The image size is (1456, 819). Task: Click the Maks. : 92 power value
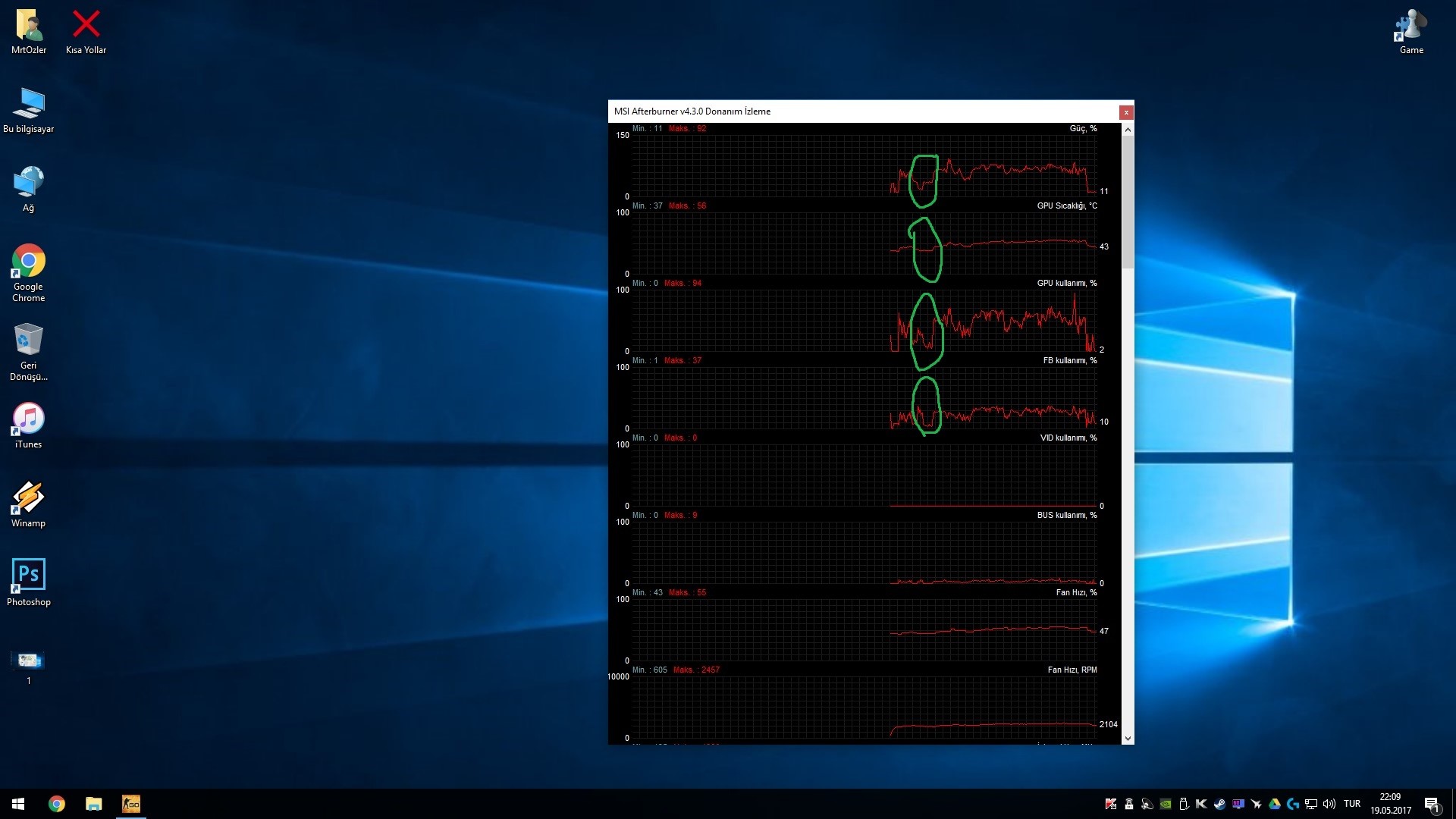tap(687, 129)
